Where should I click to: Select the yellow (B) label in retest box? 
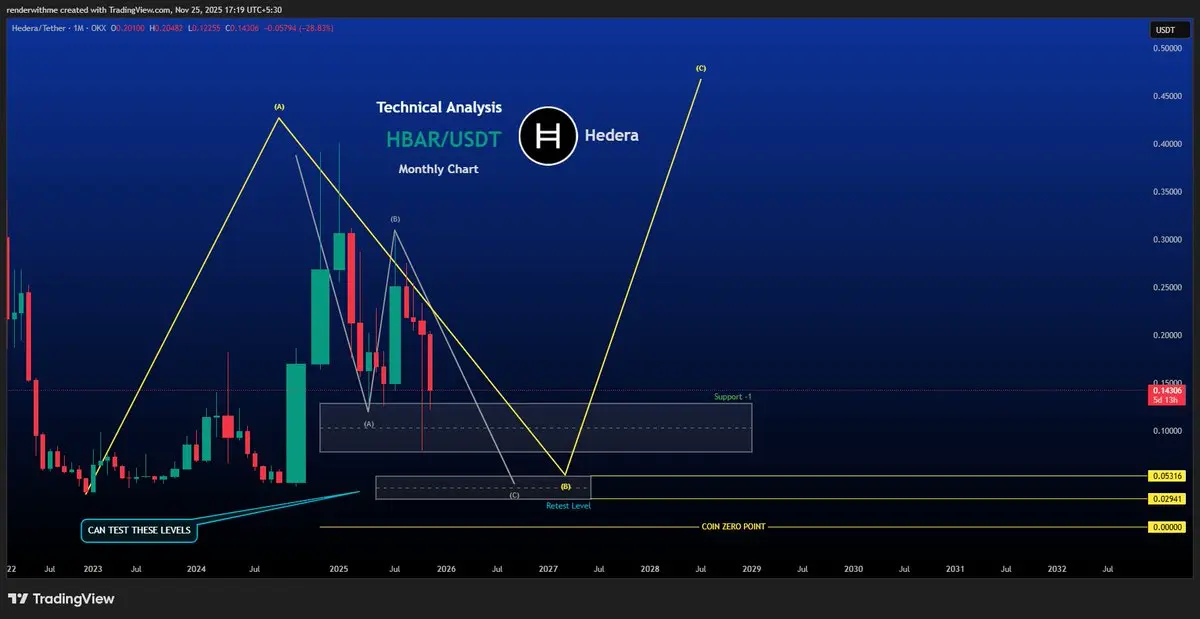tap(566, 487)
